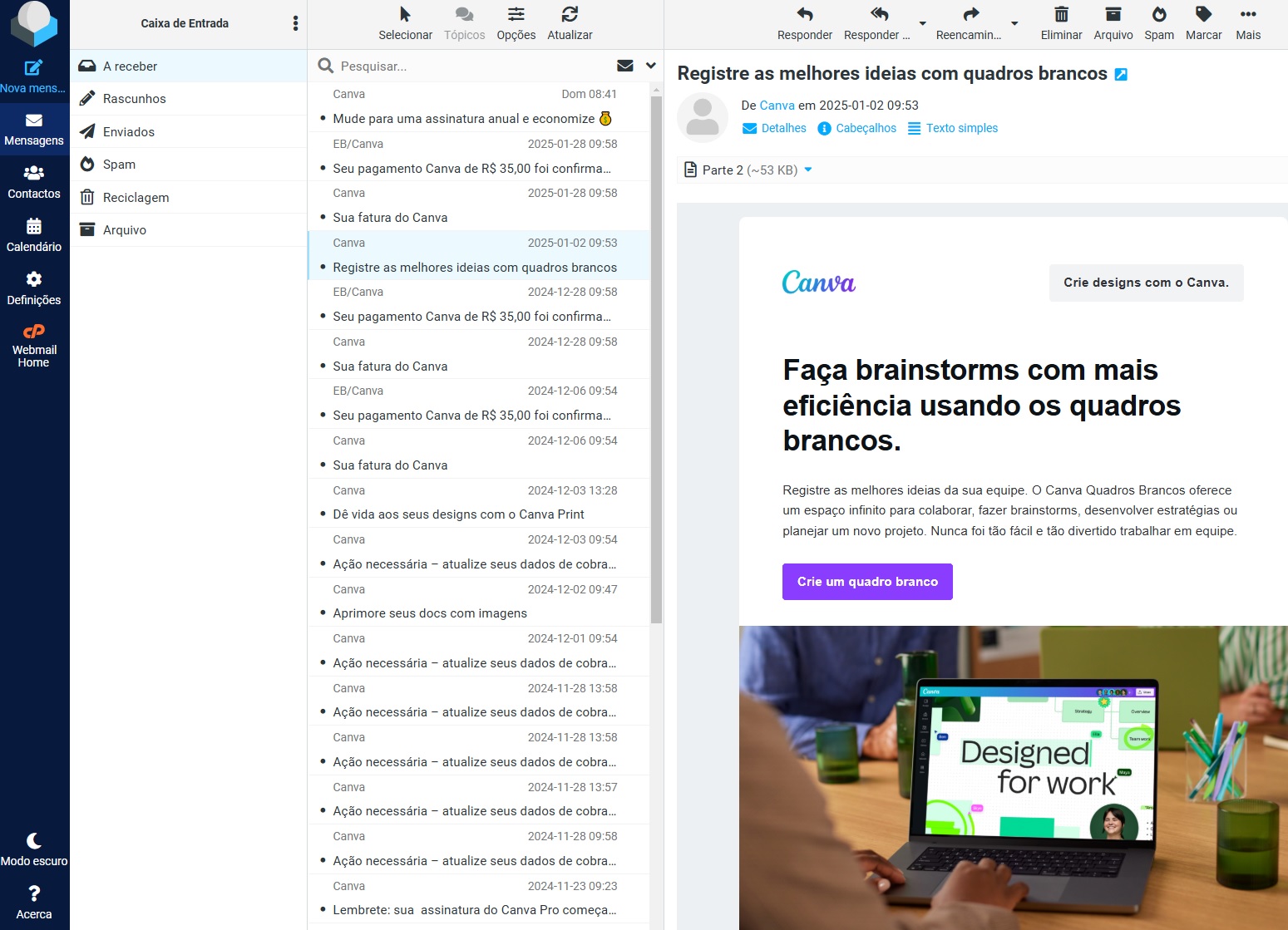Mark message as Spam from toolbar

click(x=1159, y=24)
